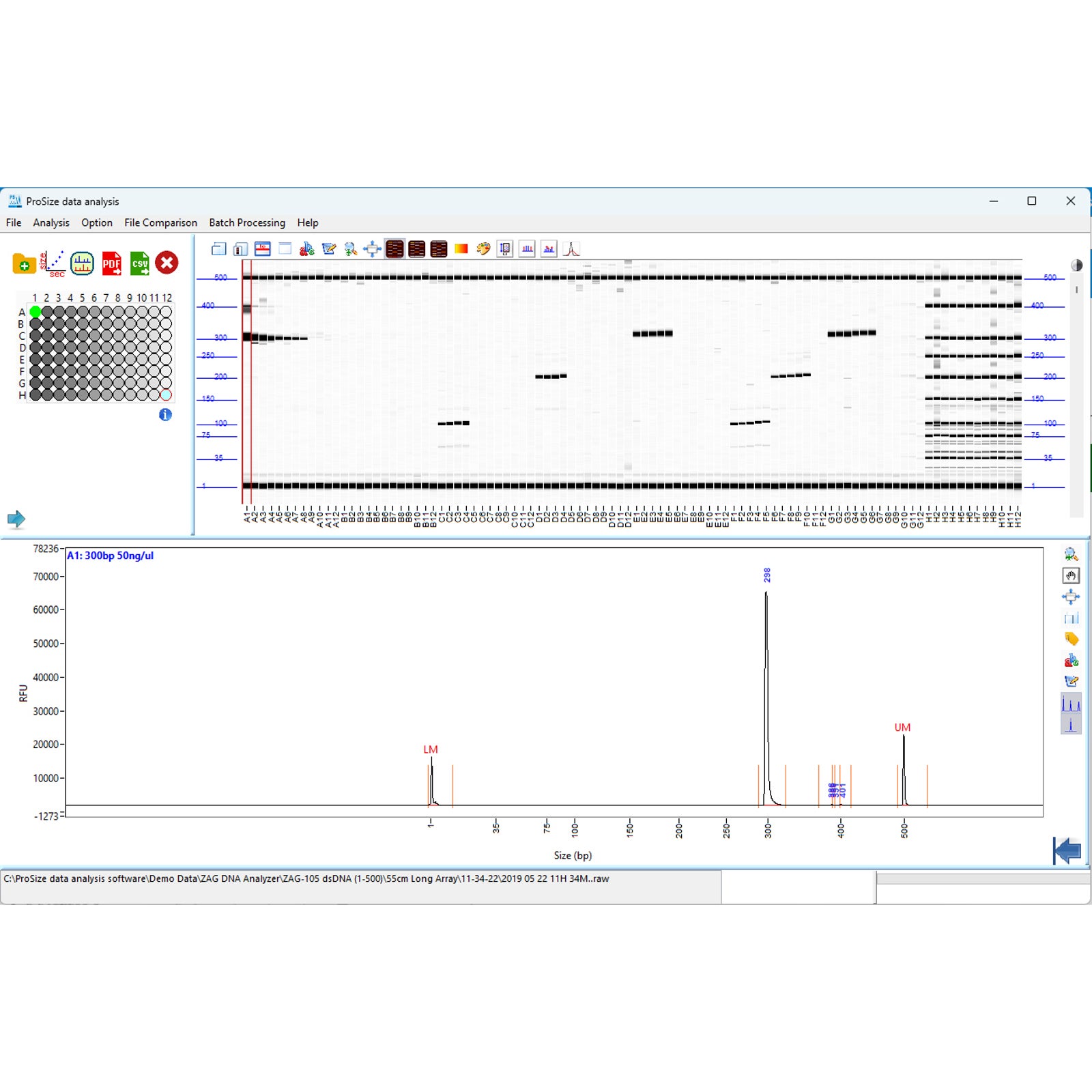Click the notepad edit icon beside the electropherogram
The width and height of the screenshot is (1092, 1092).
coord(1071,681)
